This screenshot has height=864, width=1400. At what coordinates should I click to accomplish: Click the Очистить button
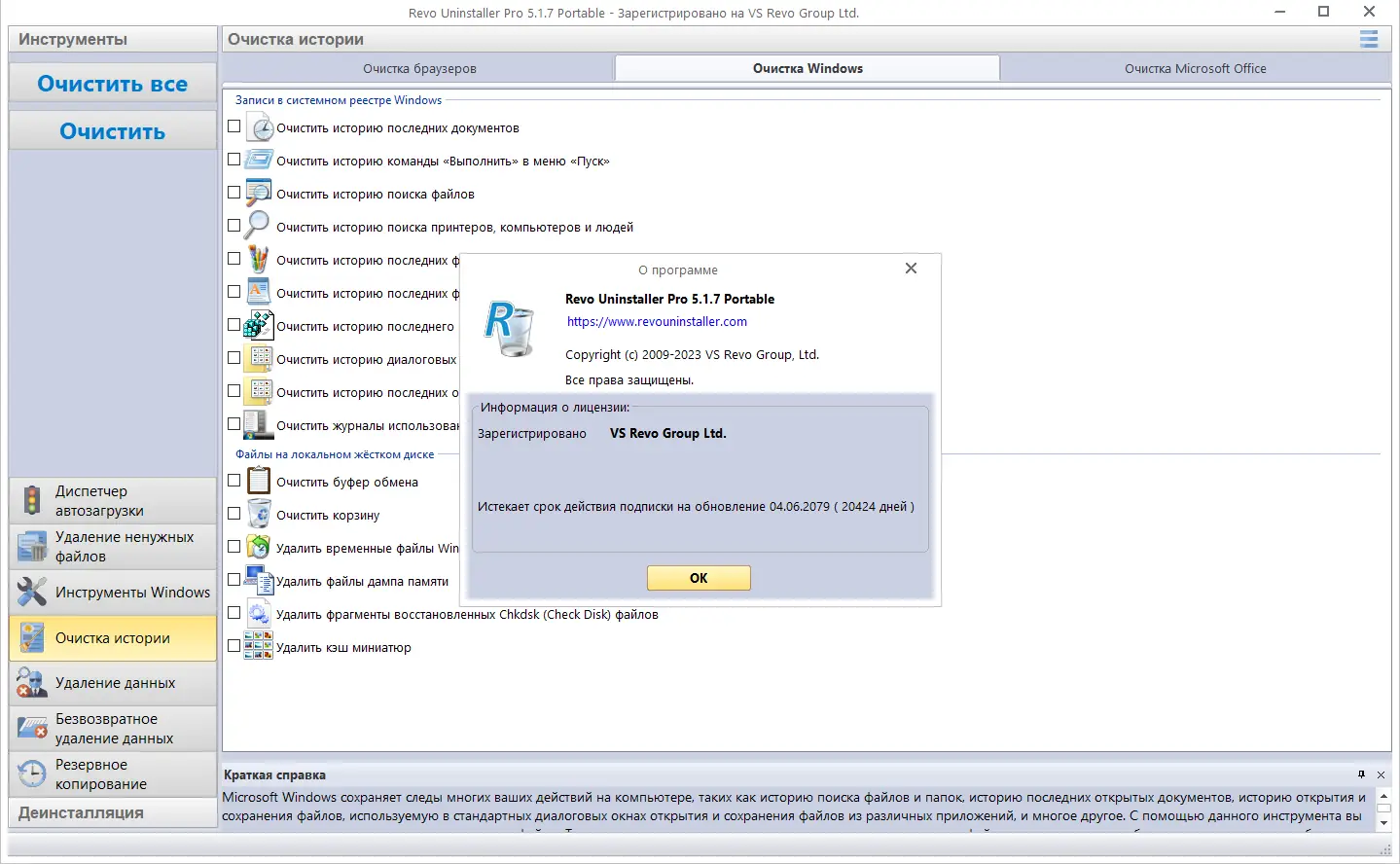113,131
